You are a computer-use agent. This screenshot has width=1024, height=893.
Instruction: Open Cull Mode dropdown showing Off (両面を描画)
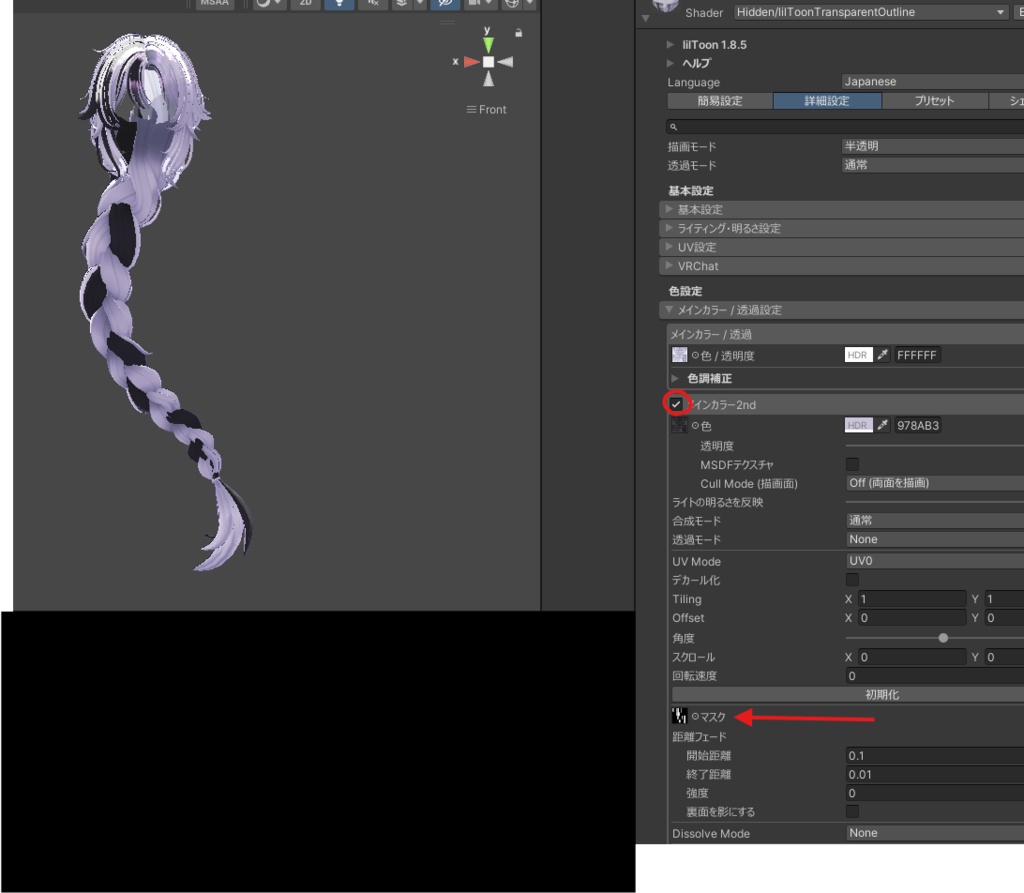pyautogui.click(x=935, y=483)
